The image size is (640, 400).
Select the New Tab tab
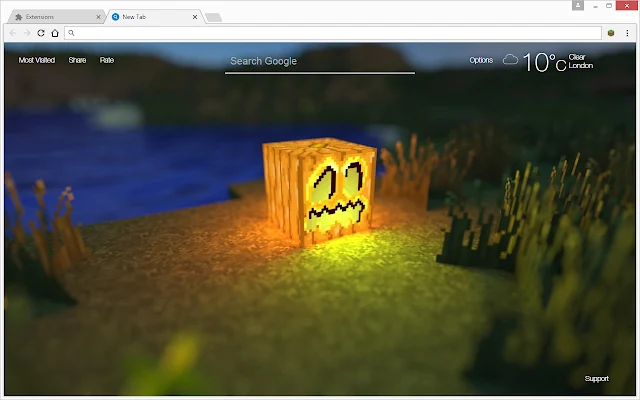point(153,17)
